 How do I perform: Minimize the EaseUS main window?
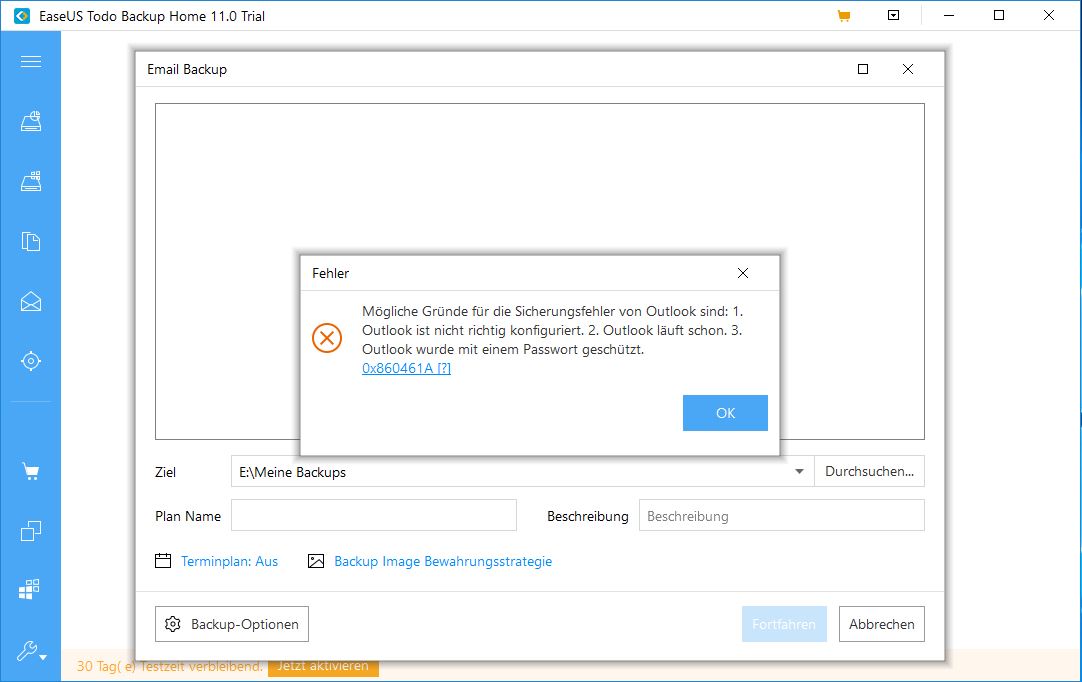tap(949, 15)
